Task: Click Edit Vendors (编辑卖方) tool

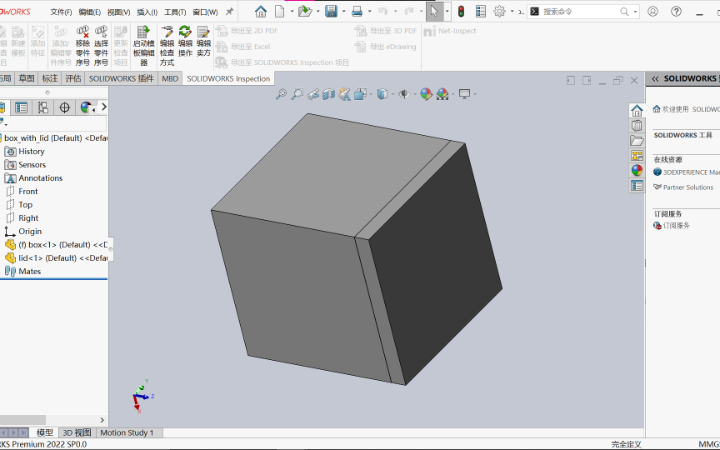Action: click(x=203, y=42)
